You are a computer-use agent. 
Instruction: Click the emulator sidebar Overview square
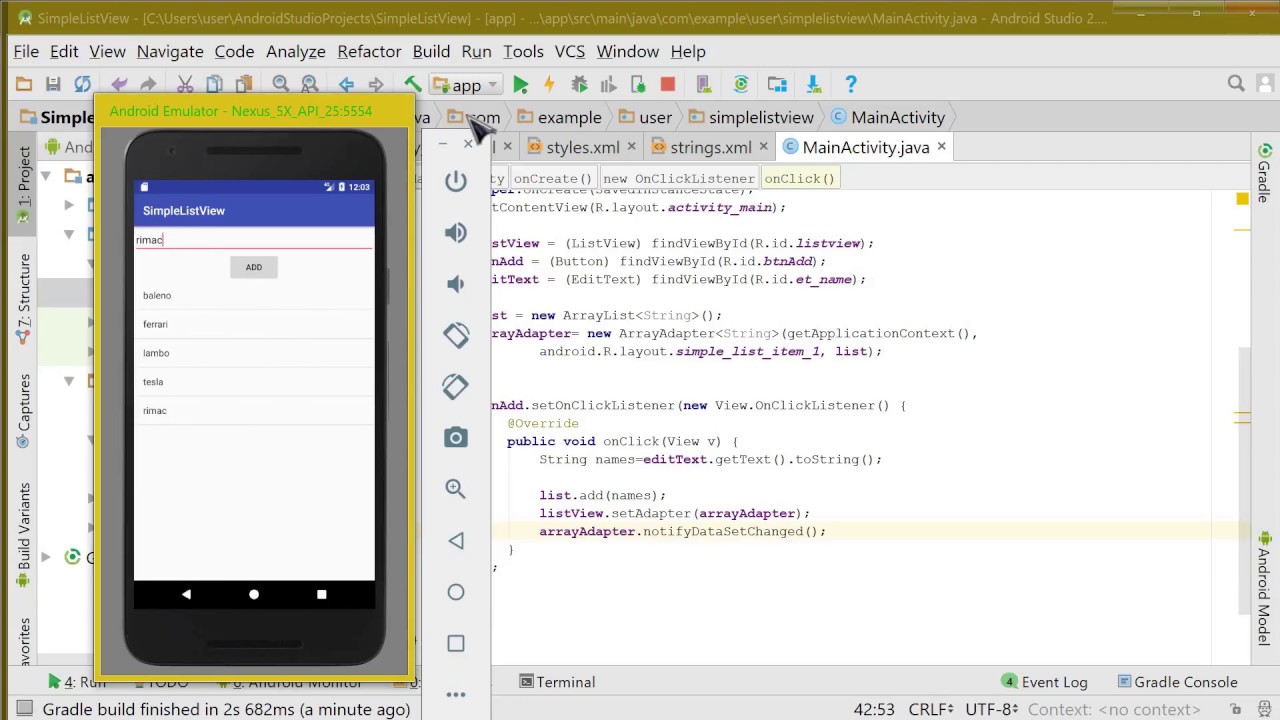pyautogui.click(x=456, y=643)
